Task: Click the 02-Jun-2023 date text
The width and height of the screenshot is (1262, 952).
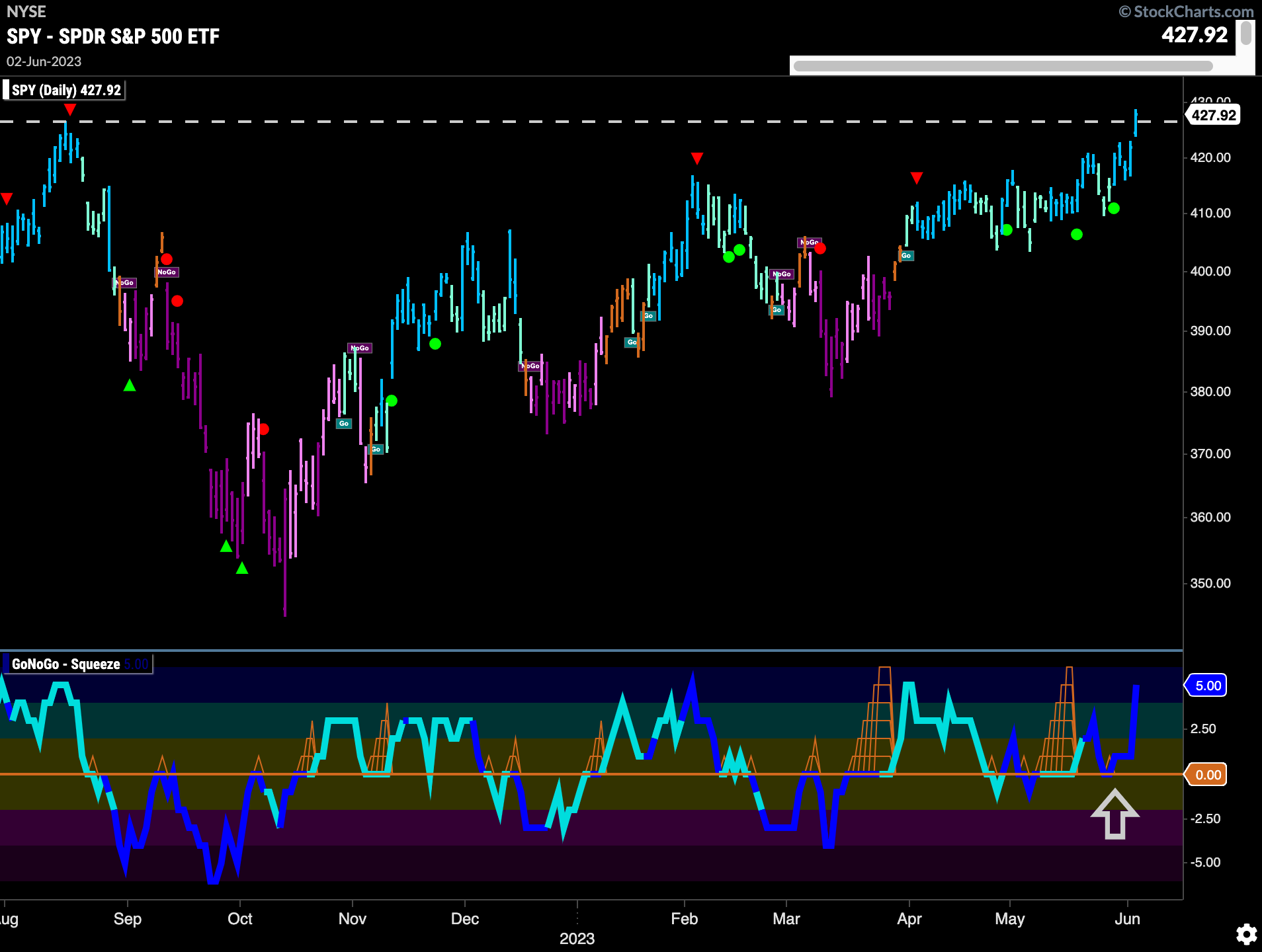Action: click(44, 61)
